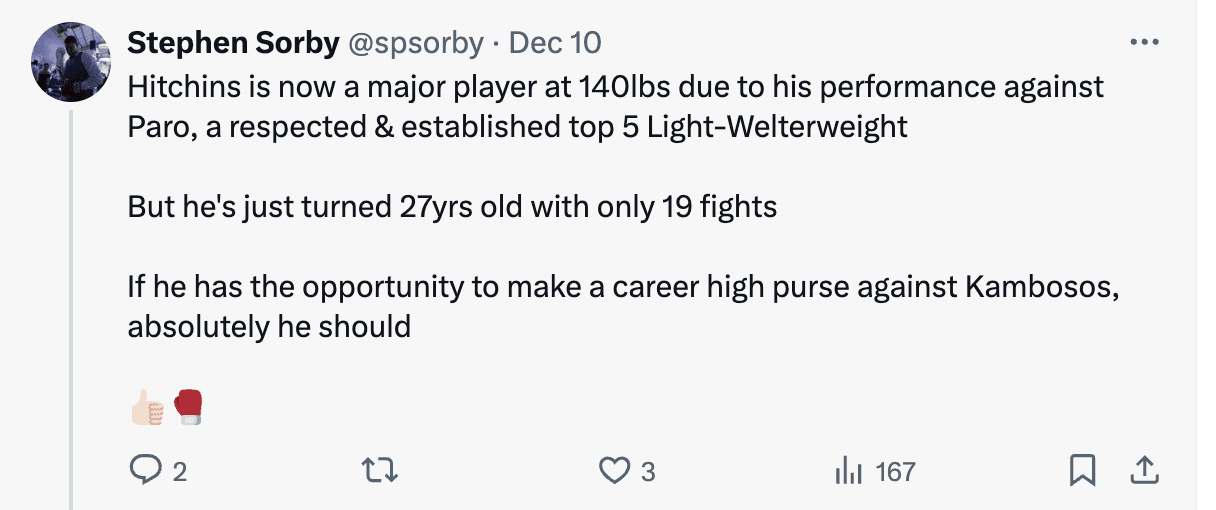Click the thumbs up emoji
This screenshot has height=510, width=1216.
point(147,407)
